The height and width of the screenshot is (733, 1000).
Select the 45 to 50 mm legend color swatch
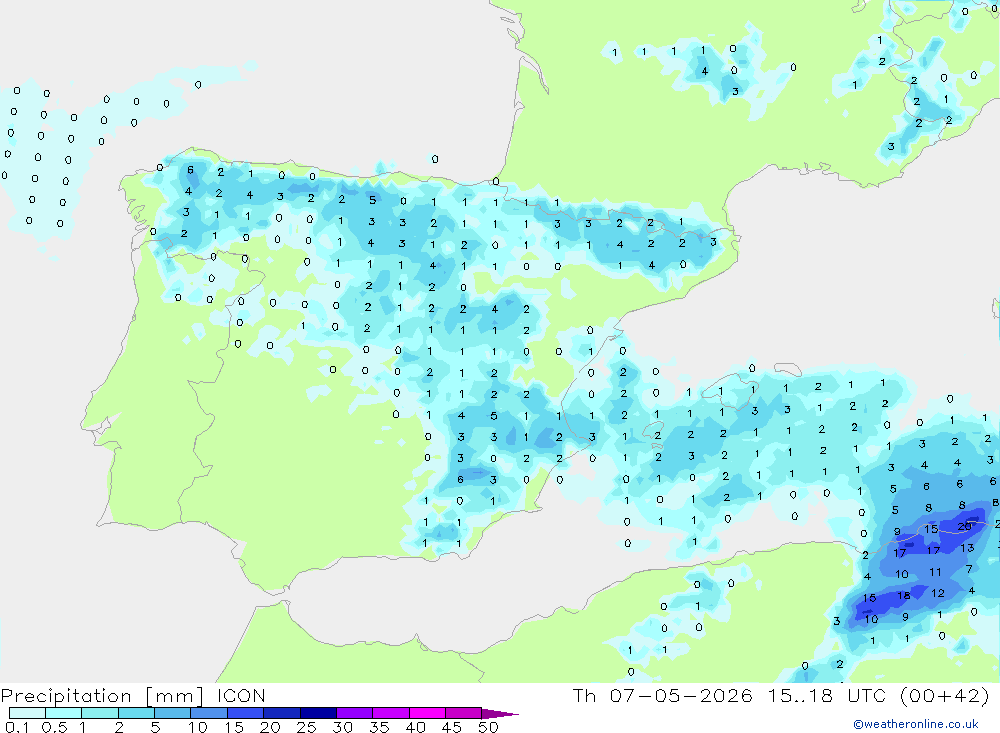[464, 713]
